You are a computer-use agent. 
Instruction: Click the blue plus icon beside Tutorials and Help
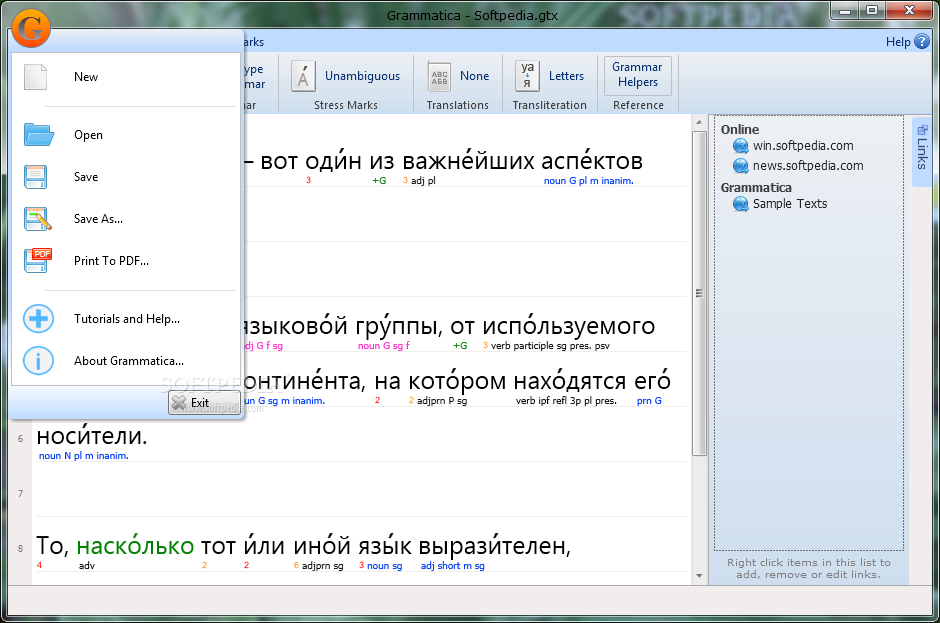coord(38,318)
